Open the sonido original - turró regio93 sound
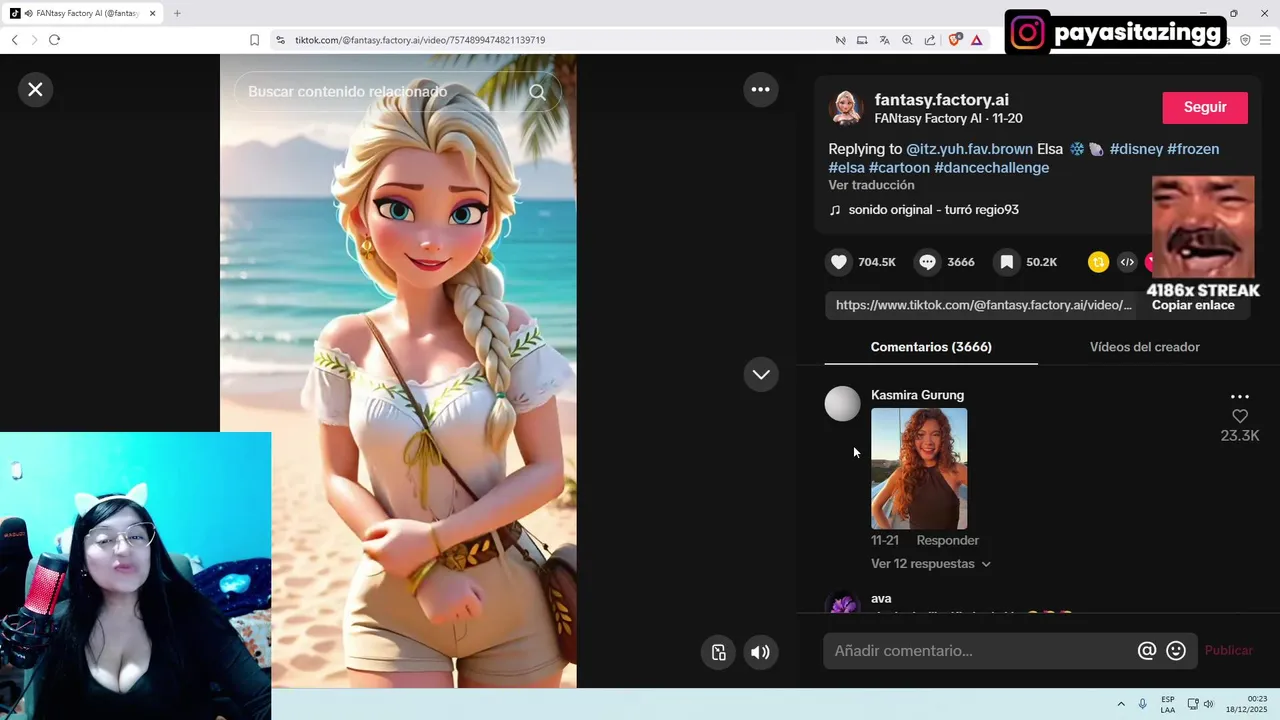The image size is (1280, 720). [x=933, y=210]
